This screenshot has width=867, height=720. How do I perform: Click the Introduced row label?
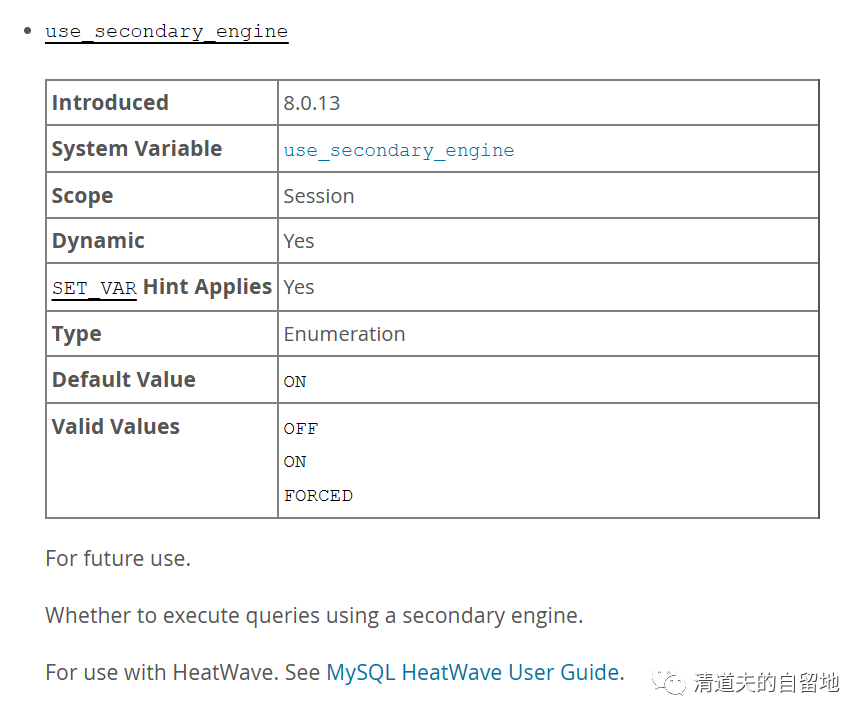tap(110, 103)
